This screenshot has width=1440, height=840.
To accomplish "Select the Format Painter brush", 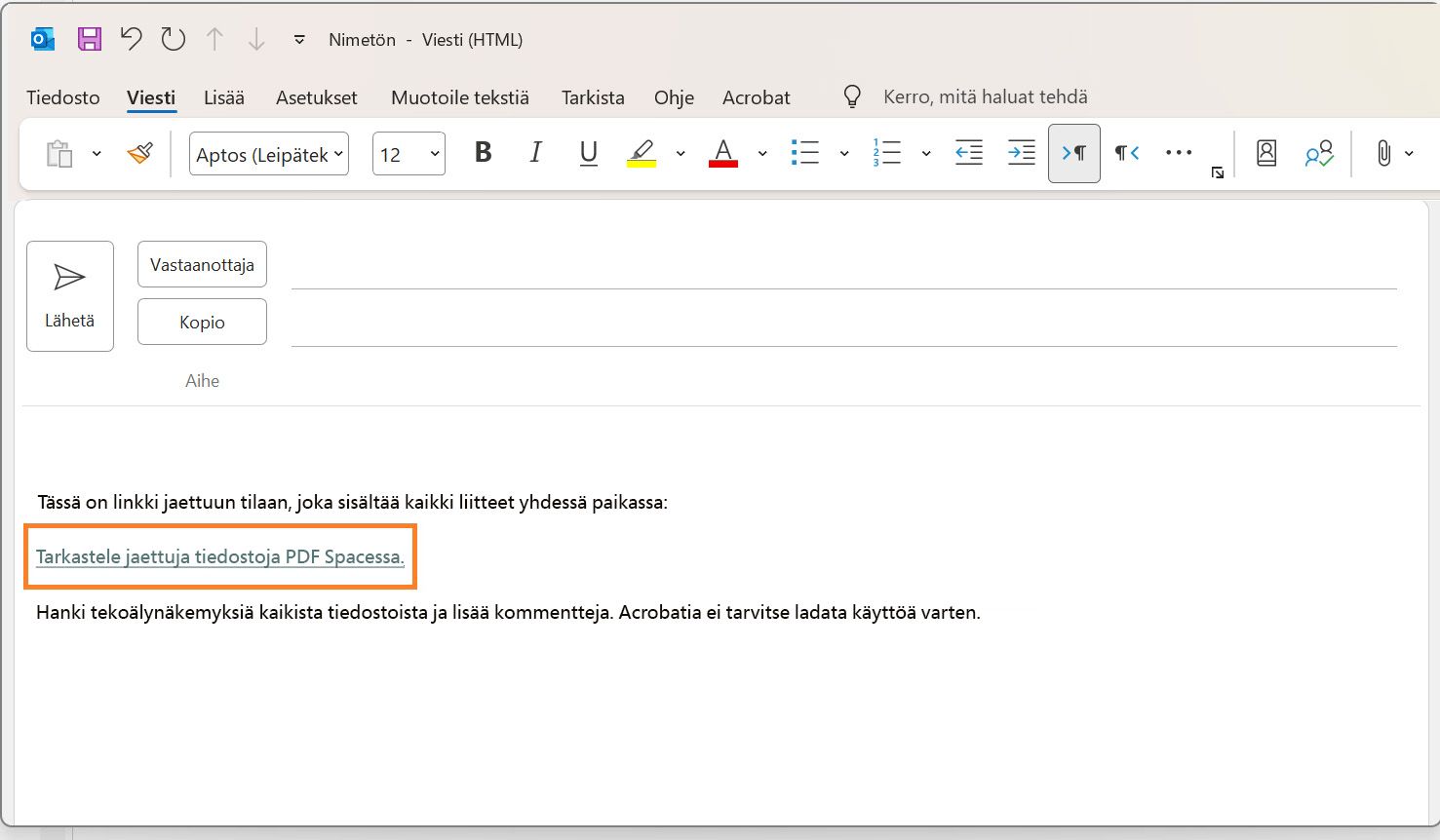I will tap(140, 153).
